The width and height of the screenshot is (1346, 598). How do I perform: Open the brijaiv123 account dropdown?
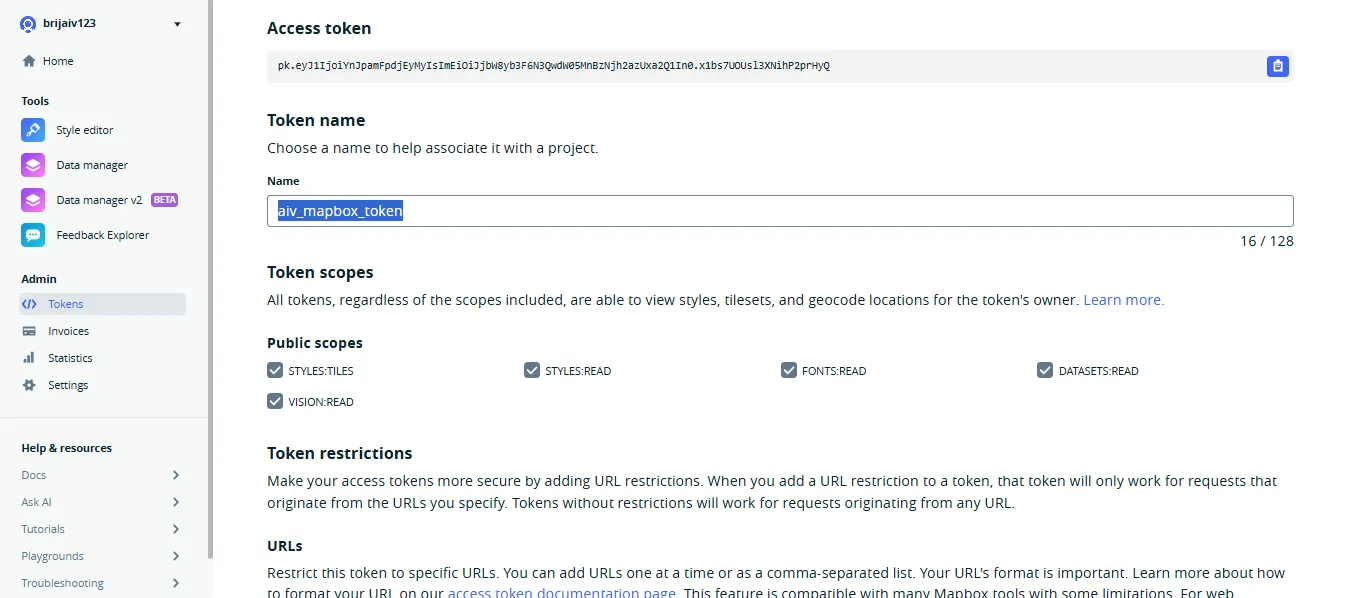178,24
